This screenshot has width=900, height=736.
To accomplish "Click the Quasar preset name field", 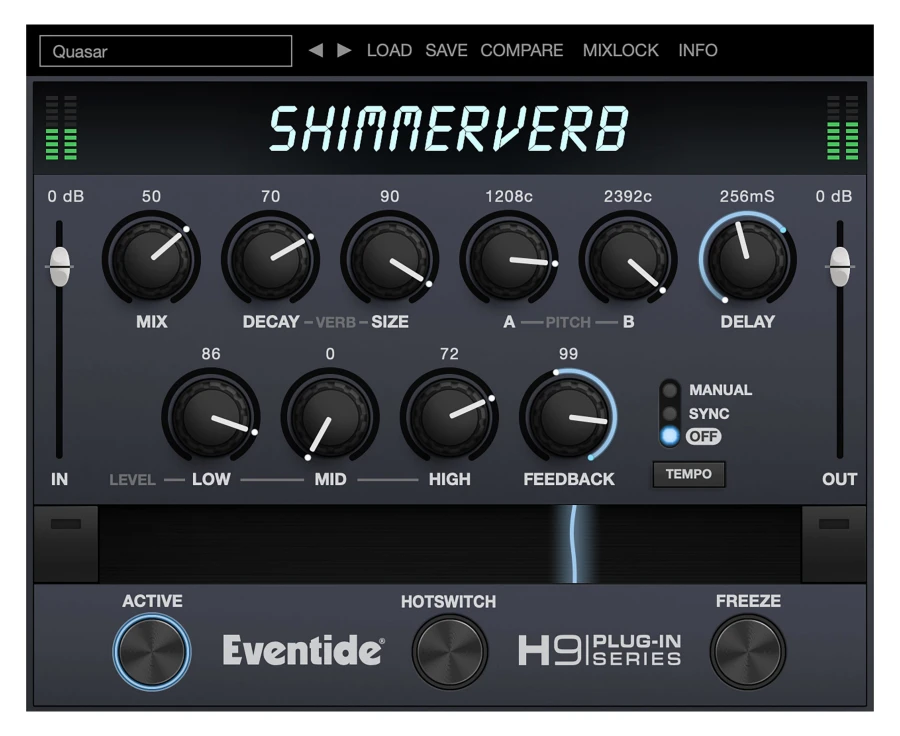I will click(165, 51).
